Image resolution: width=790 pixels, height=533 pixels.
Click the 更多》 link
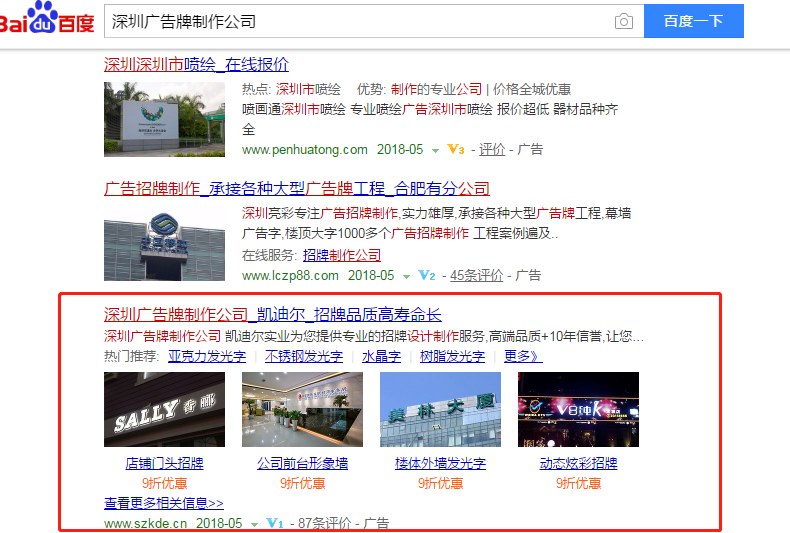pyautogui.click(x=523, y=357)
